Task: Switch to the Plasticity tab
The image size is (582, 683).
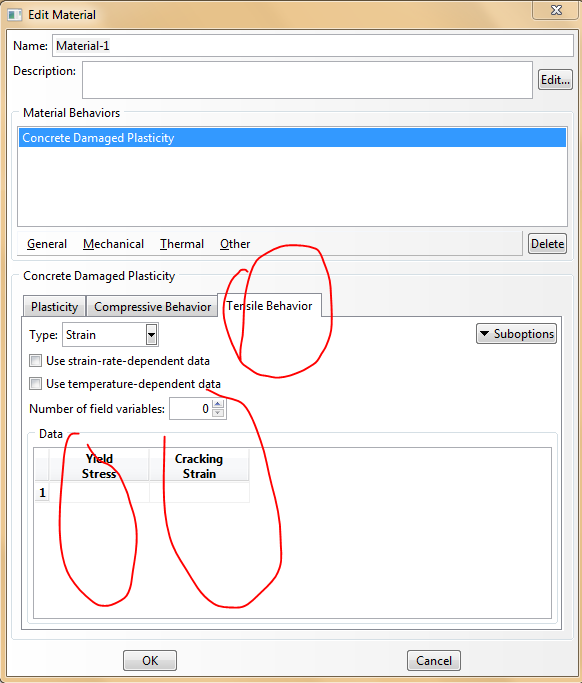Action: tap(54, 307)
